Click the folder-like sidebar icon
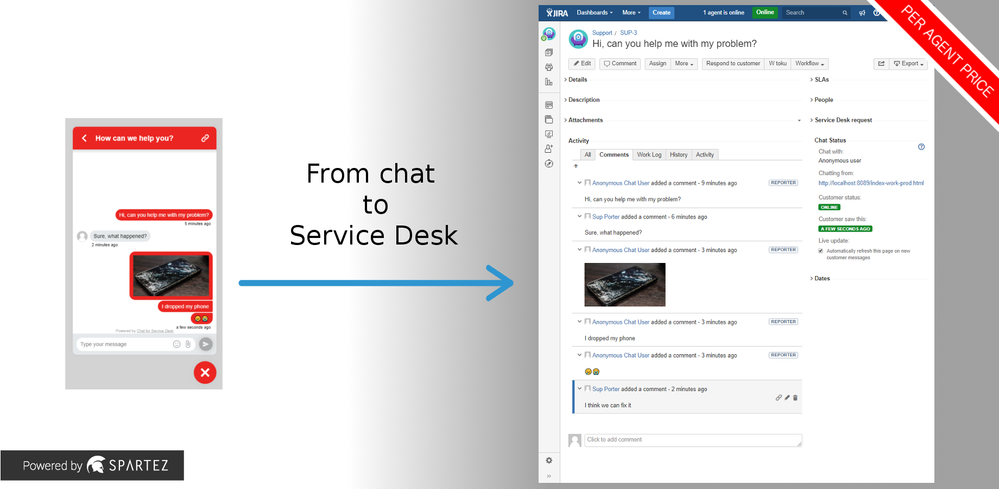999x489 pixels. pos(549,119)
